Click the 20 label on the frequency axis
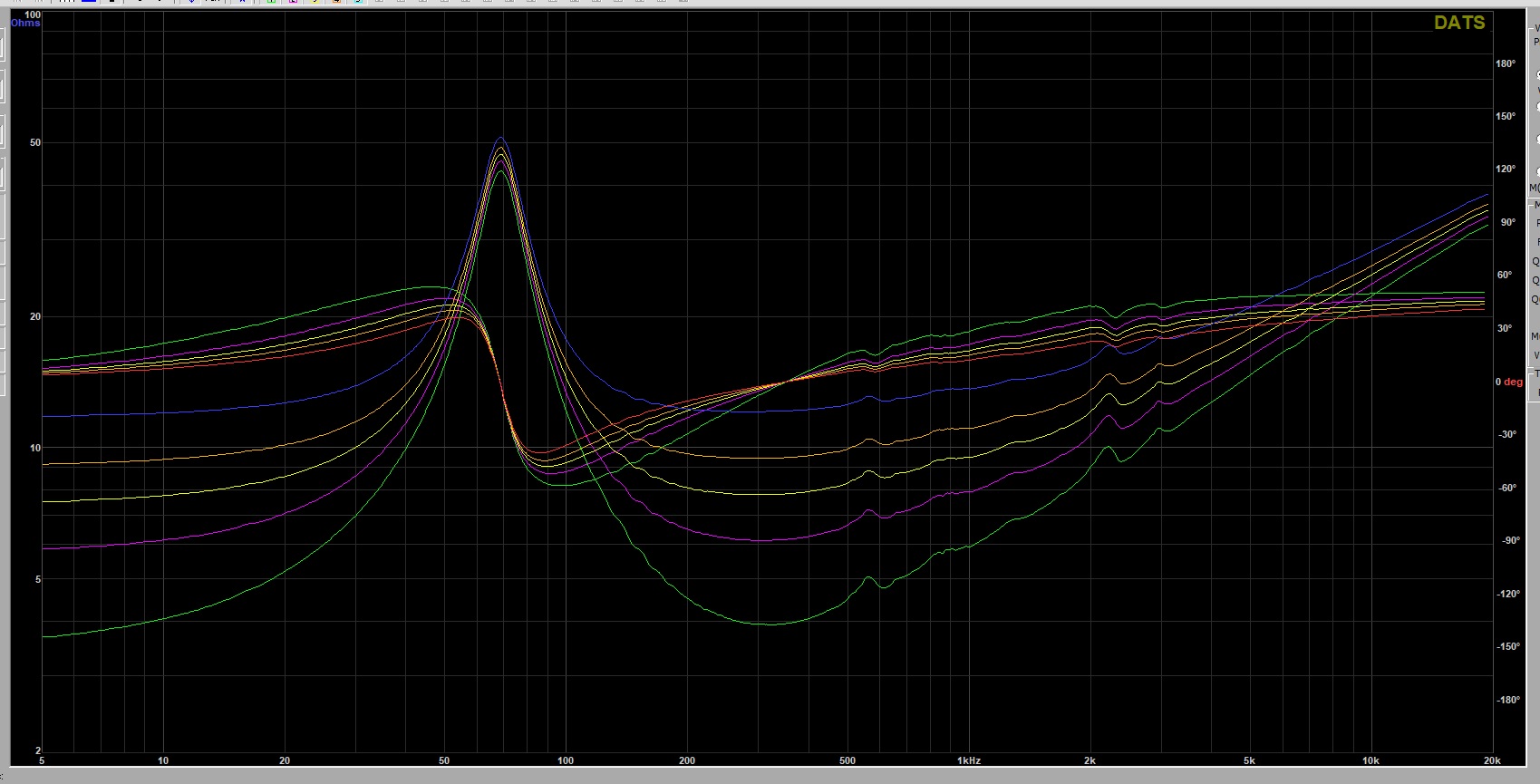The width and height of the screenshot is (1540, 784). [x=285, y=760]
